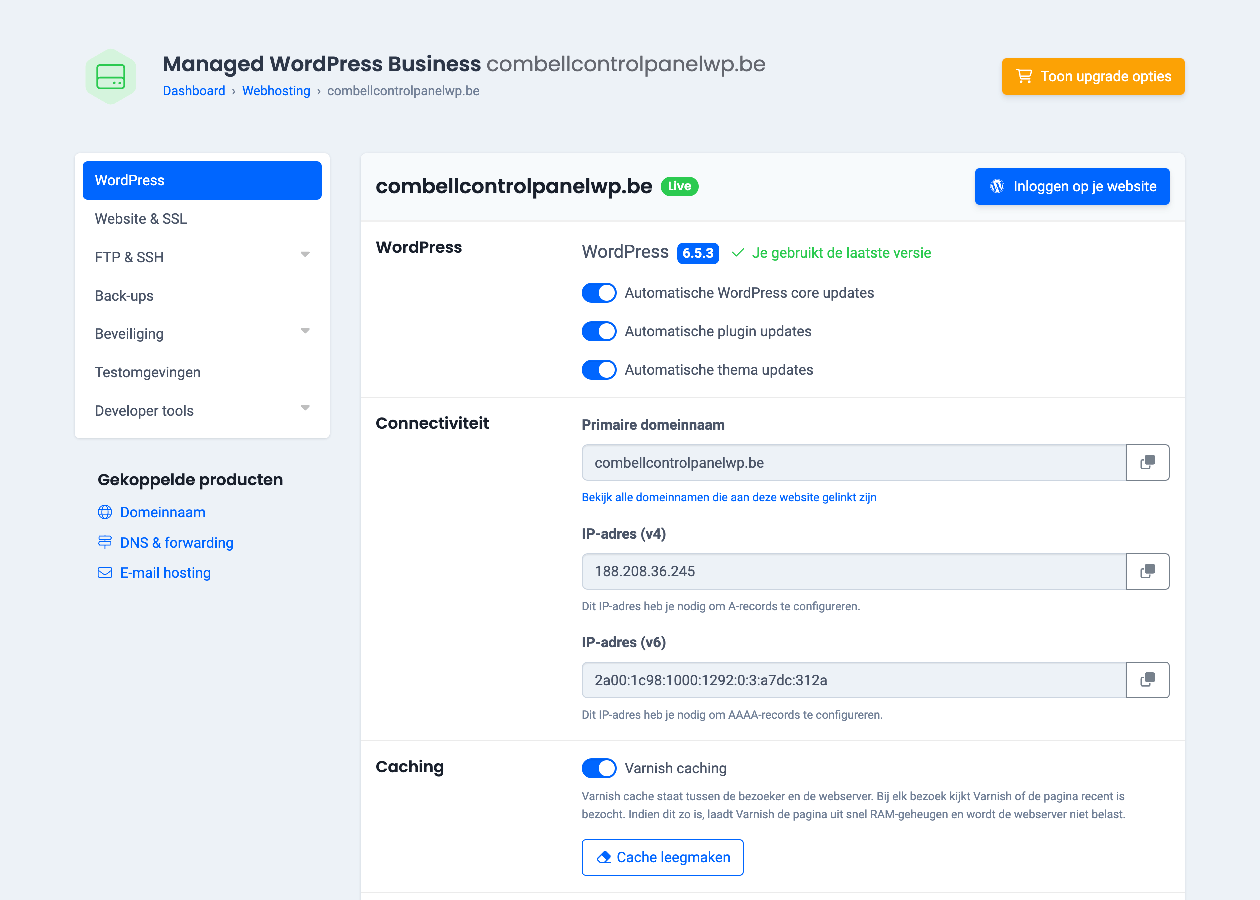Viewport: 1260px width, 900px height.
Task: Open Website & SSL section
Action: pyautogui.click(x=202, y=219)
